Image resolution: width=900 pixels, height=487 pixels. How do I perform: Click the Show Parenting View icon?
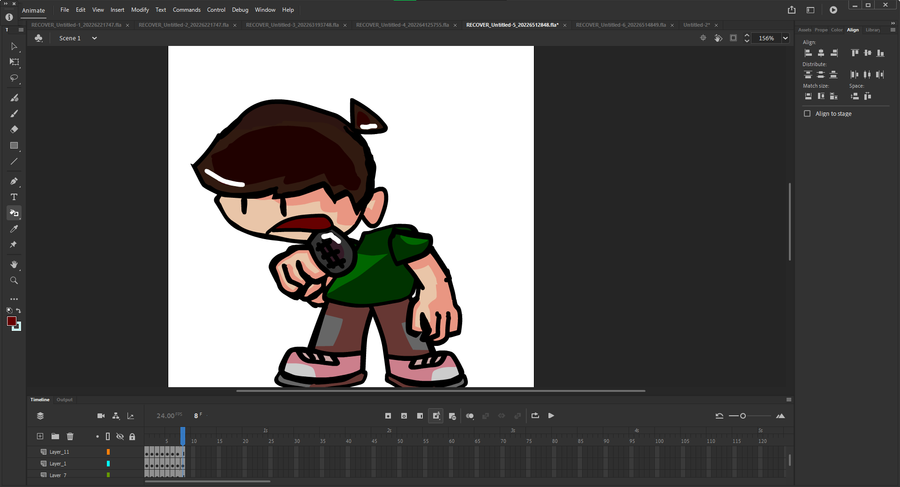[x=116, y=416]
